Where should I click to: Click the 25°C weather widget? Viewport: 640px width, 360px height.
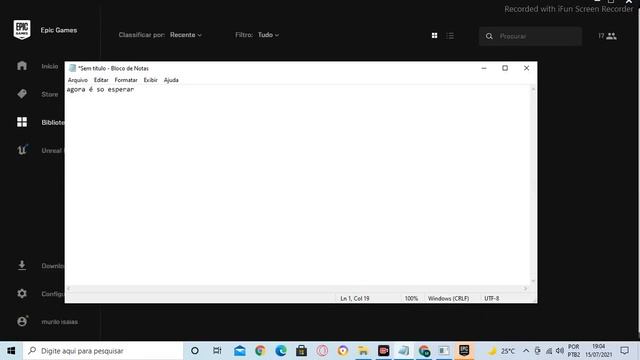point(502,351)
